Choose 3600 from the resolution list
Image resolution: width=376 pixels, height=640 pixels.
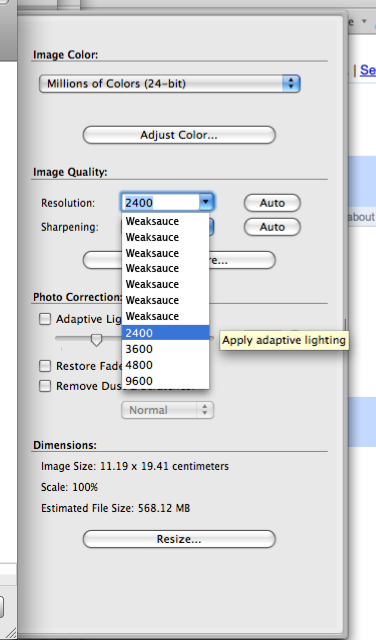[x=165, y=349]
